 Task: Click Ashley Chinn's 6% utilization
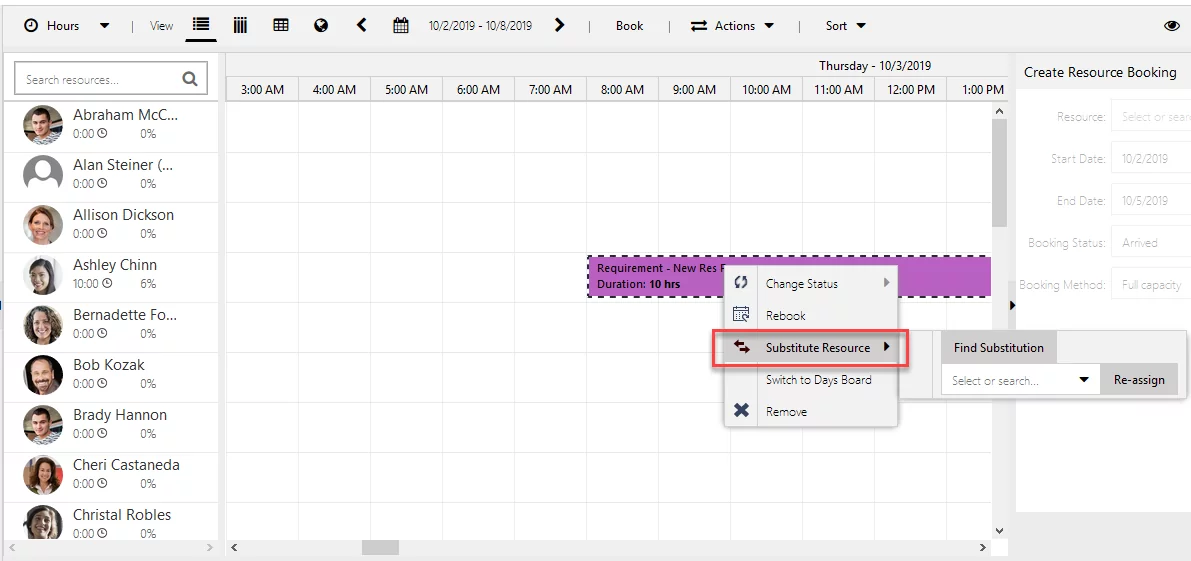point(147,283)
